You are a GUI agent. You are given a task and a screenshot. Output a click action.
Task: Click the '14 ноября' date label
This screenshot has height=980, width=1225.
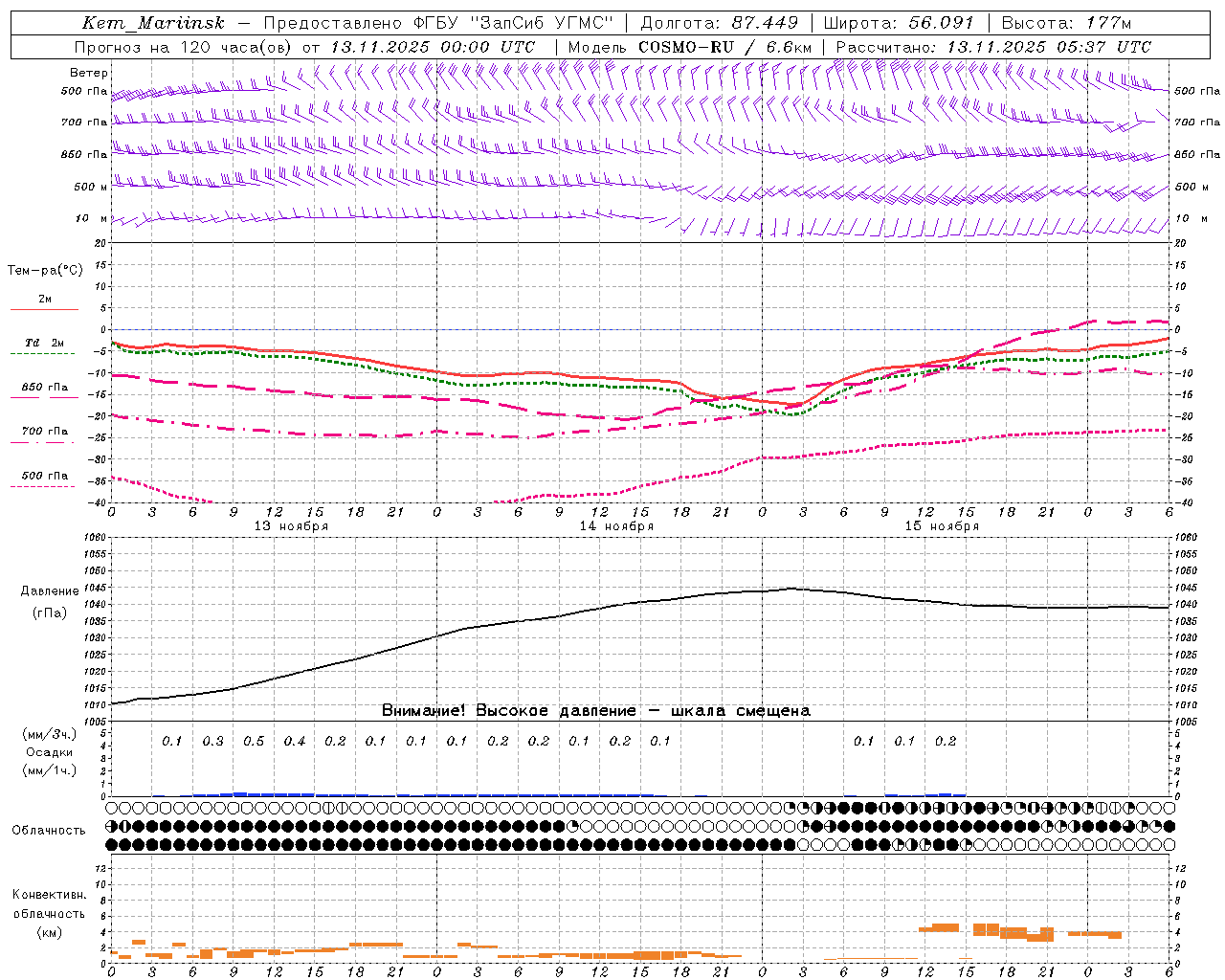[x=616, y=526]
